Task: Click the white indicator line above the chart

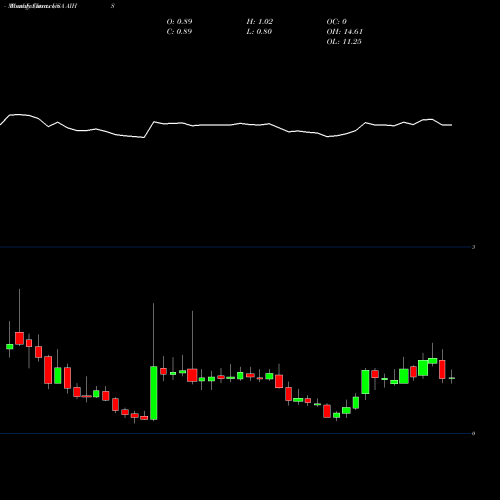Action: (226, 125)
